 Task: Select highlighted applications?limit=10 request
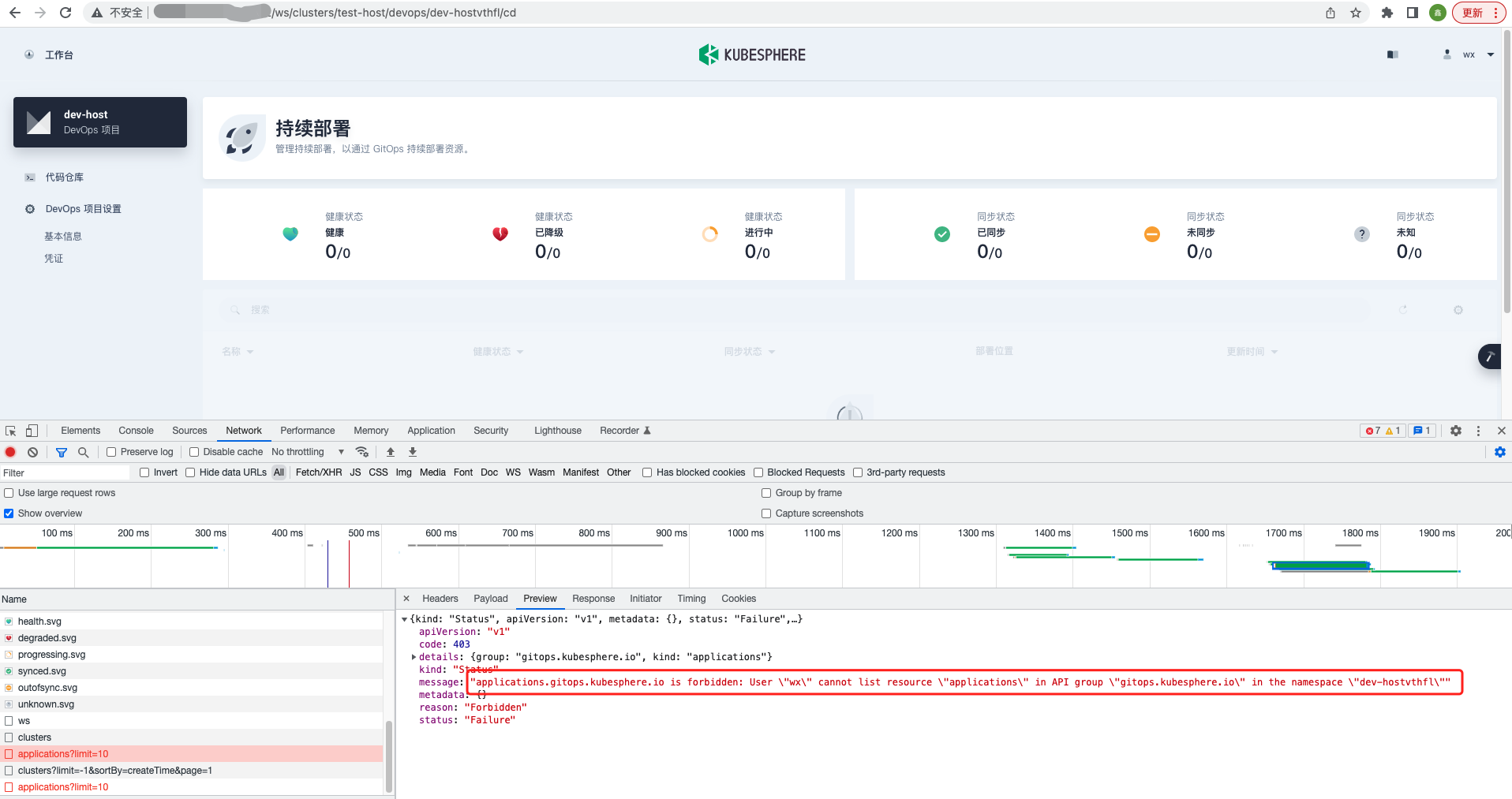click(192, 754)
